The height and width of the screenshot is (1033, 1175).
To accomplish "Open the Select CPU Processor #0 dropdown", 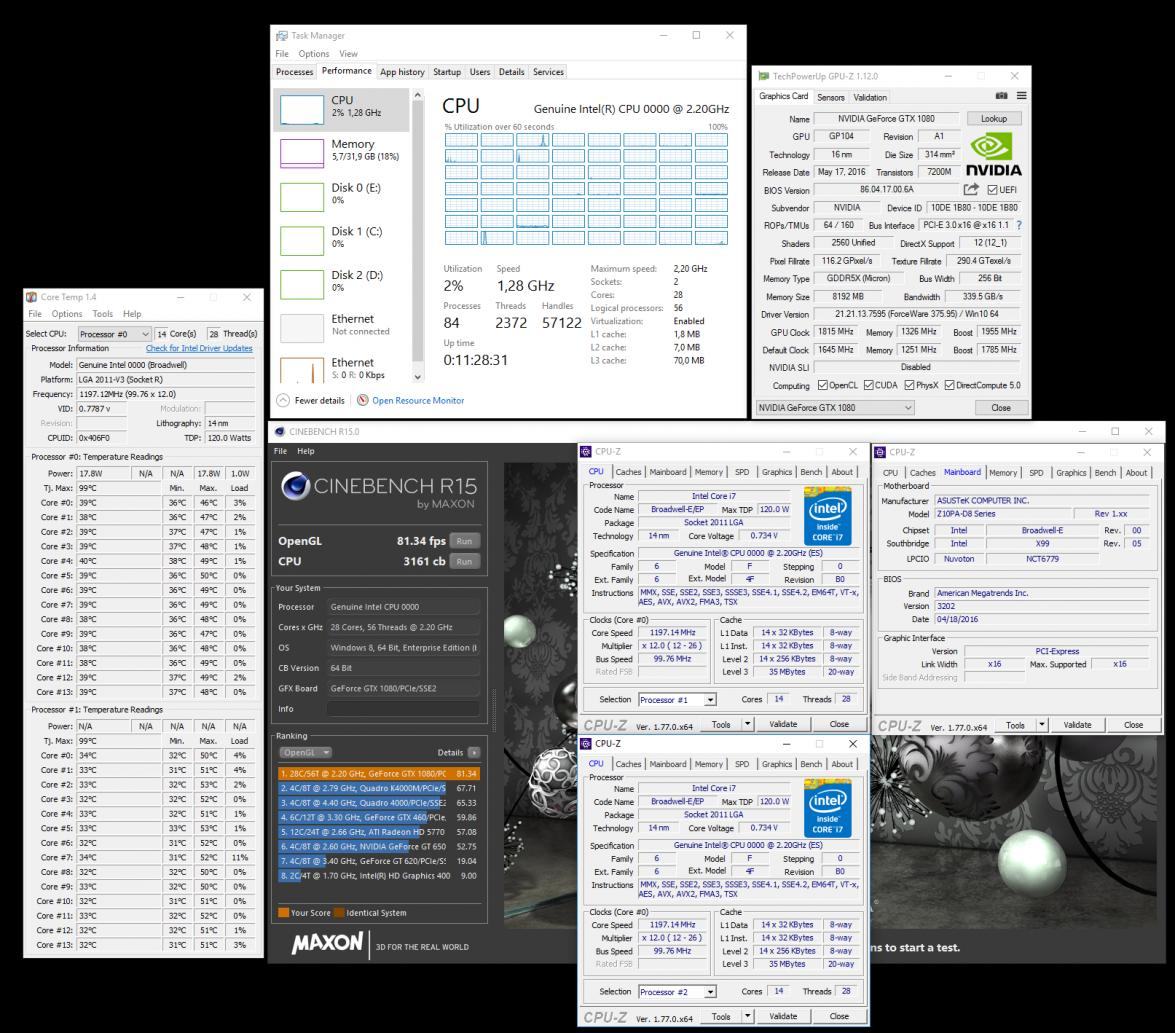I will click(x=115, y=334).
